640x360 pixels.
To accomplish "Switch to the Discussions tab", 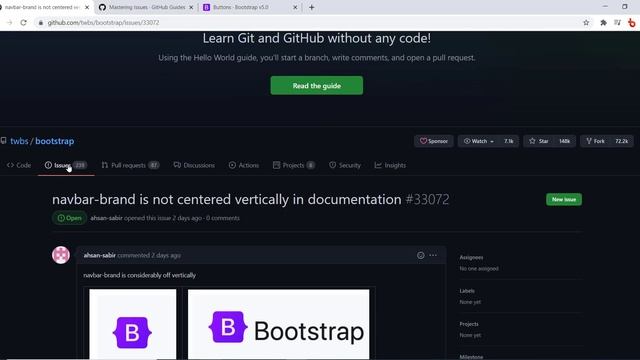I will 194,165.
